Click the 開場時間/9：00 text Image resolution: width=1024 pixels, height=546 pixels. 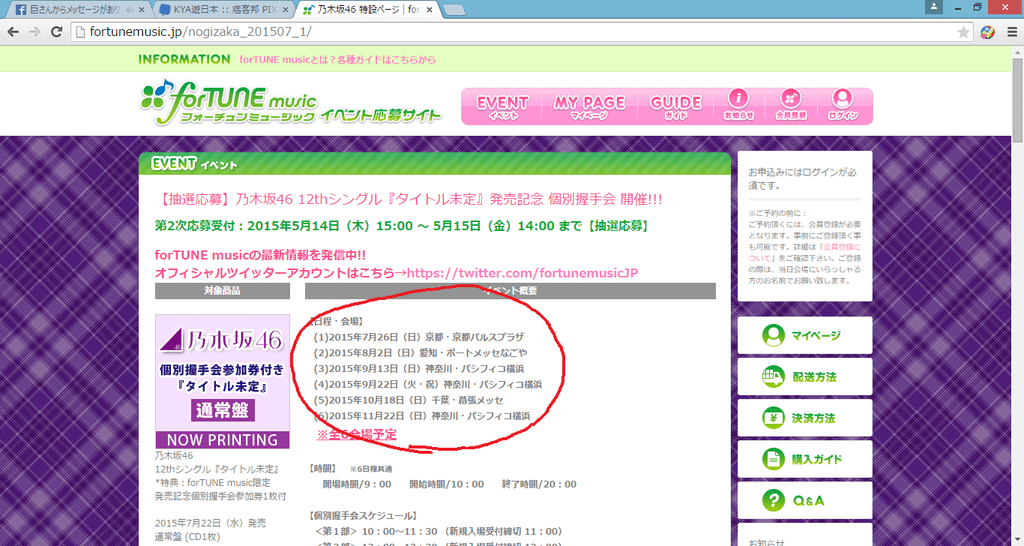(357, 484)
